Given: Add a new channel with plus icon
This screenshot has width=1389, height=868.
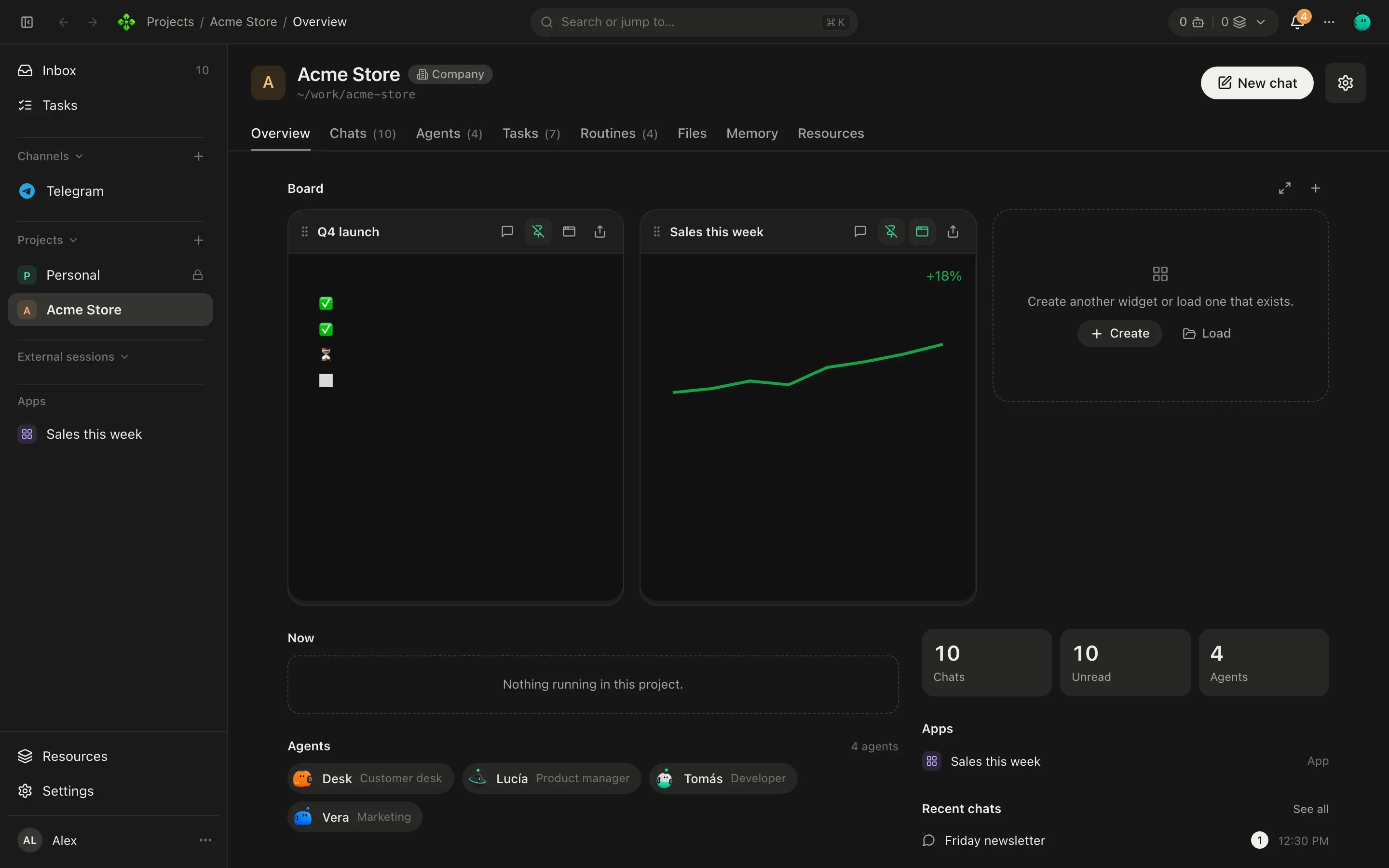Looking at the screenshot, I should point(199,156).
